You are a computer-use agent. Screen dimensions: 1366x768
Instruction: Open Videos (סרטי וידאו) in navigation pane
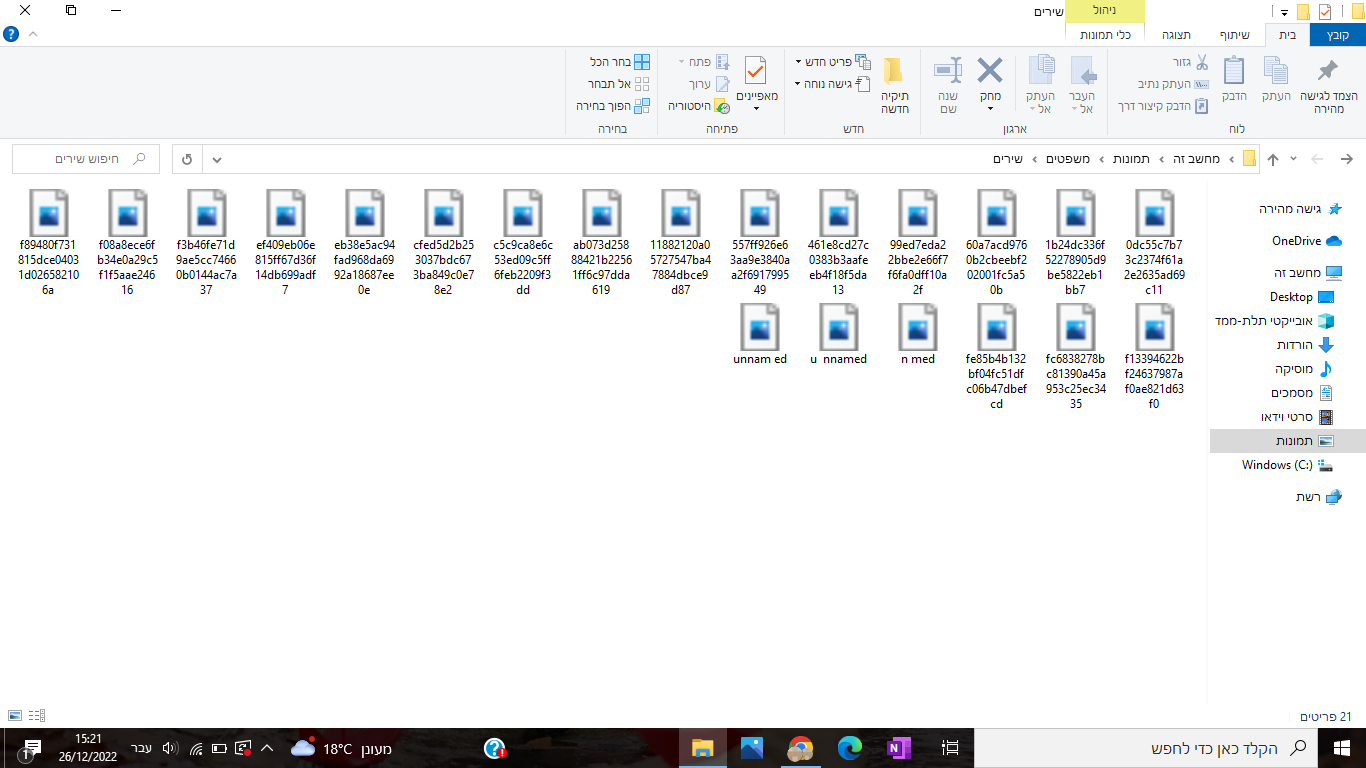coord(1296,417)
